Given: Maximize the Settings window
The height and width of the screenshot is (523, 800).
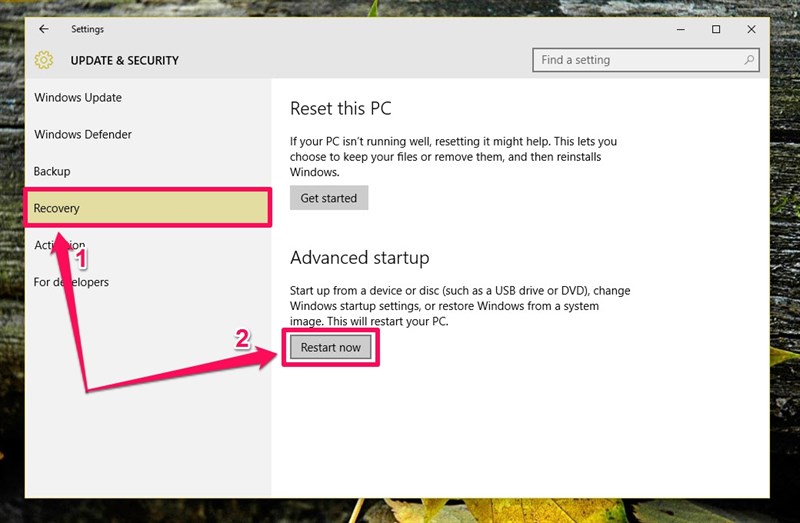Looking at the screenshot, I should [x=715, y=29].
